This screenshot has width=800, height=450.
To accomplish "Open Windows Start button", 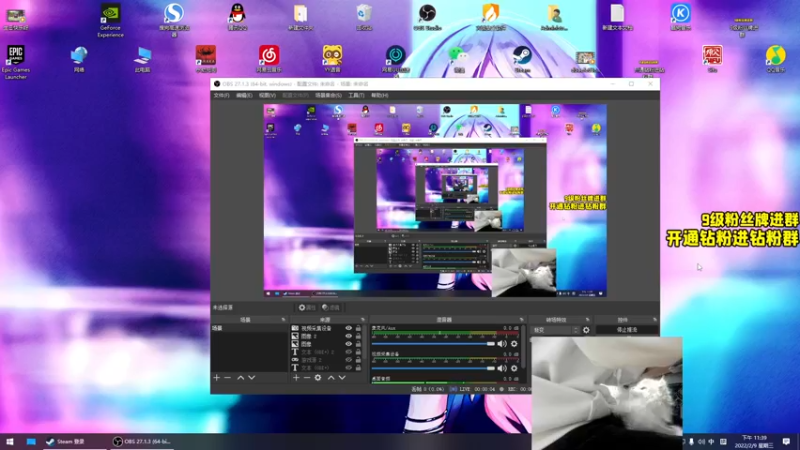I will [x=10, y=441].
